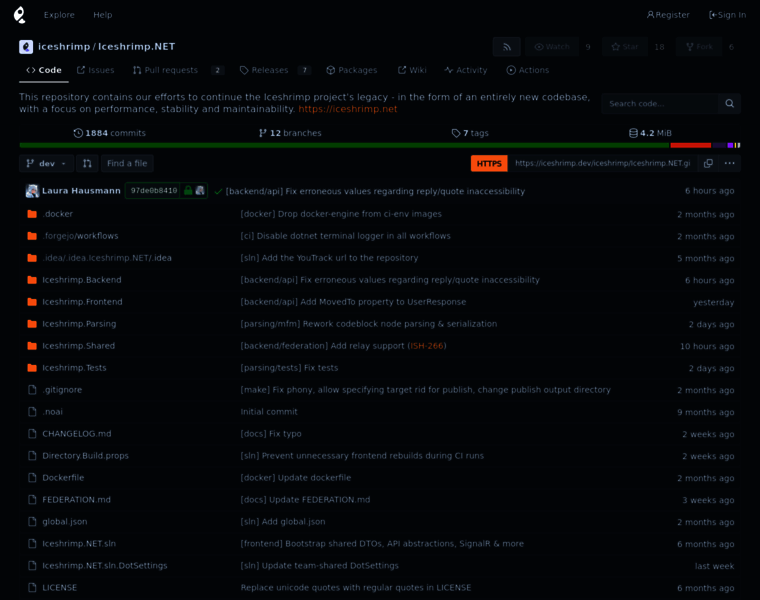Image resolution: width=760 pixels, height=600 pixels.
Task: Select the HTTPS clone button
Action: click(489, 163)
